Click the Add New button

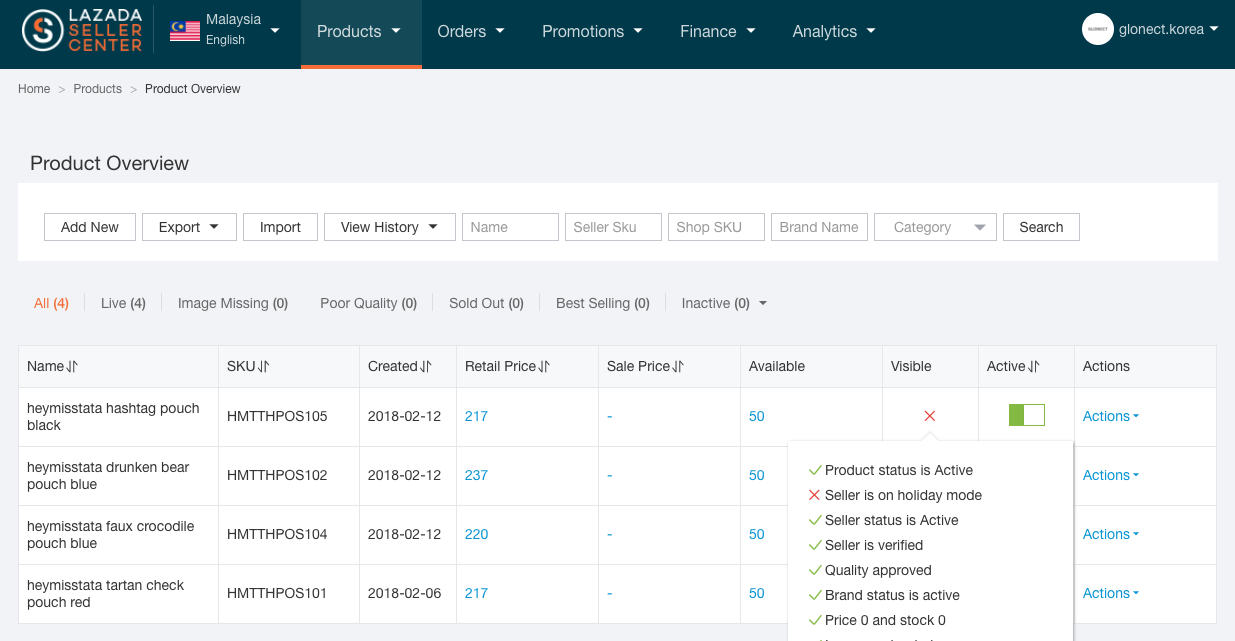pos(90,227)
